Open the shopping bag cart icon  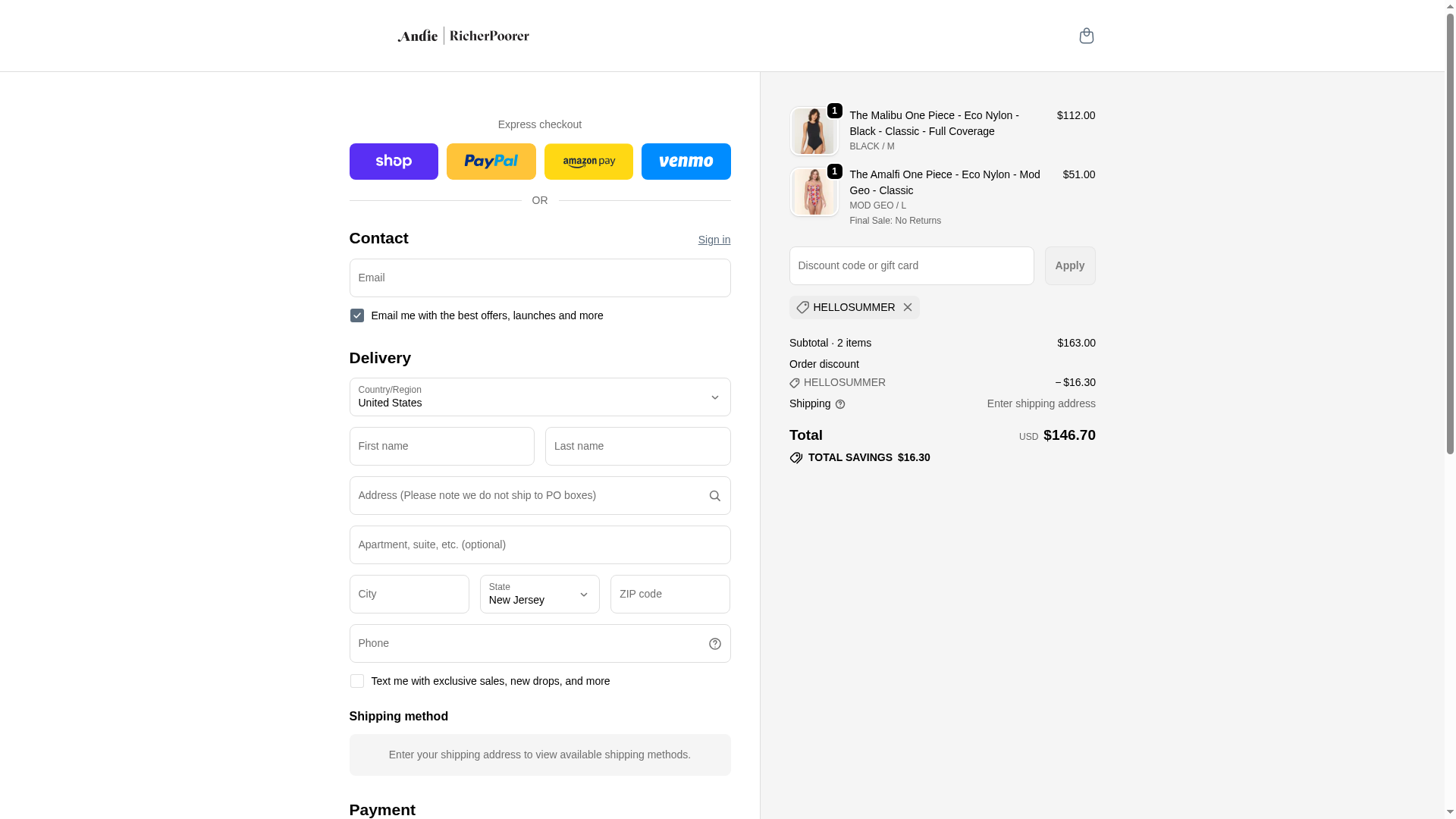1086,36
